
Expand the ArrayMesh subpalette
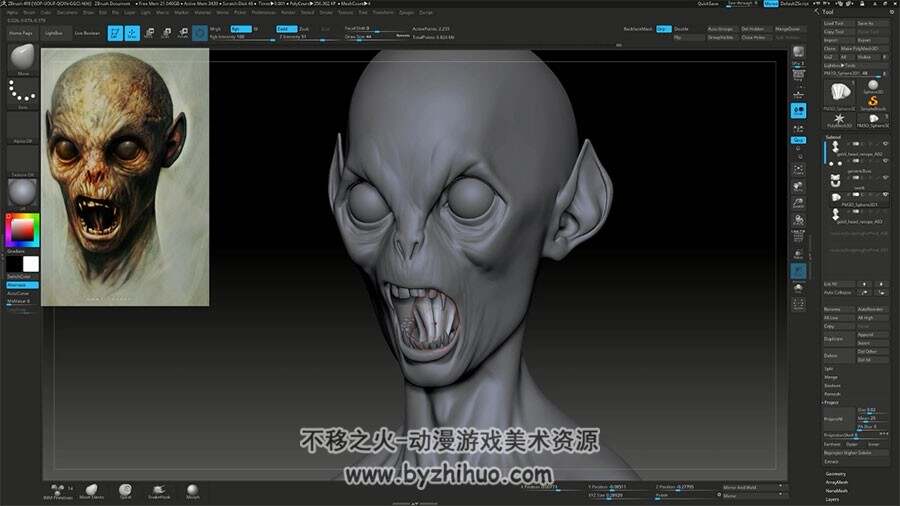836,482
